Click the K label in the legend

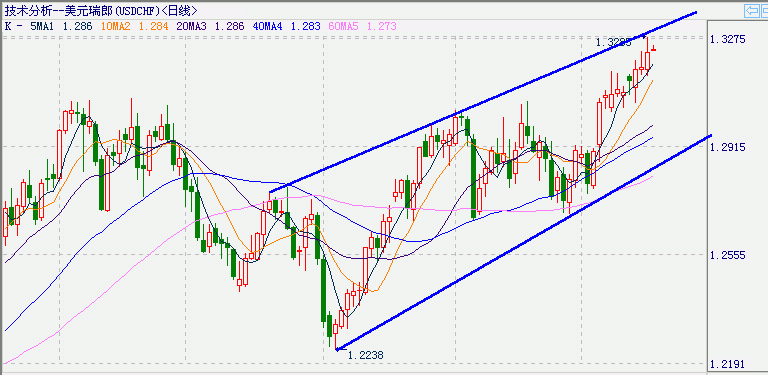pos(7,26)
